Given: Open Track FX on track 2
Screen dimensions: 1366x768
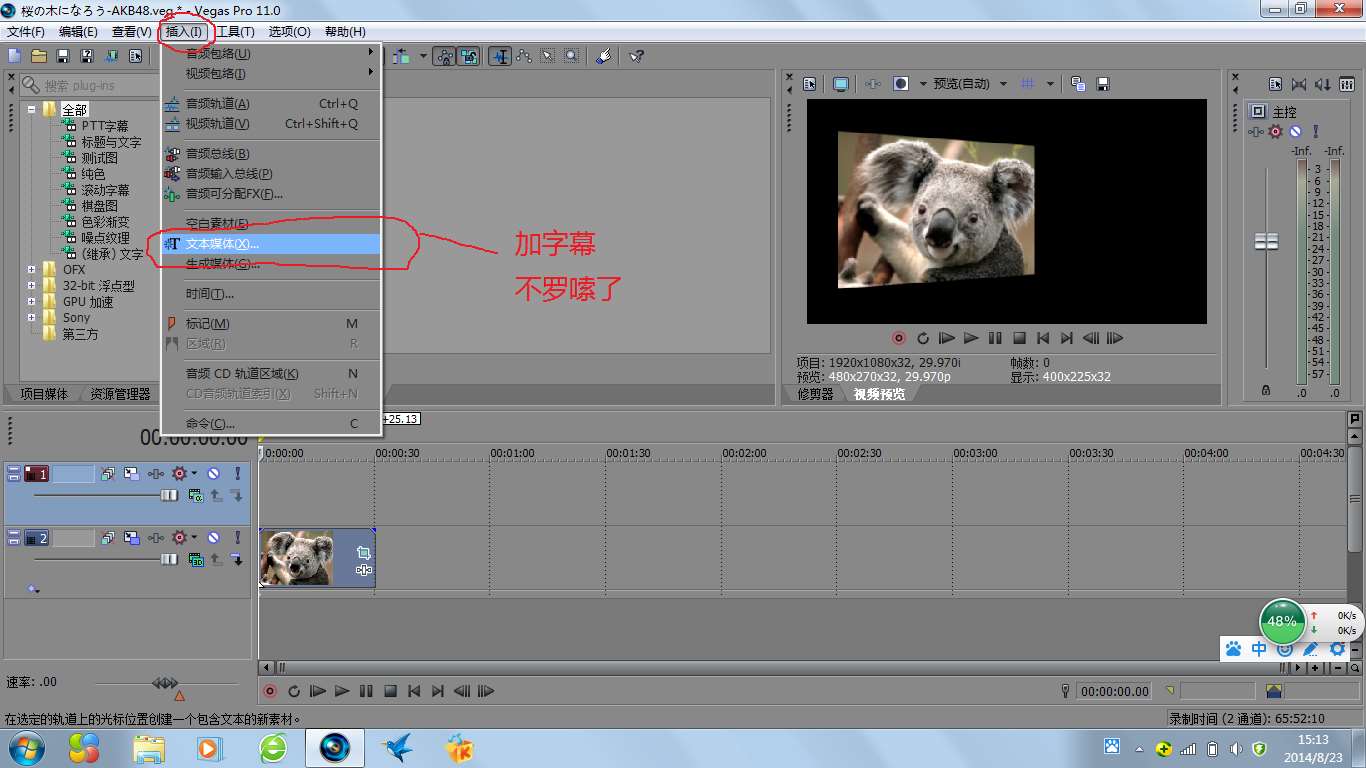Looking at the screenshot, I should 156,538.
